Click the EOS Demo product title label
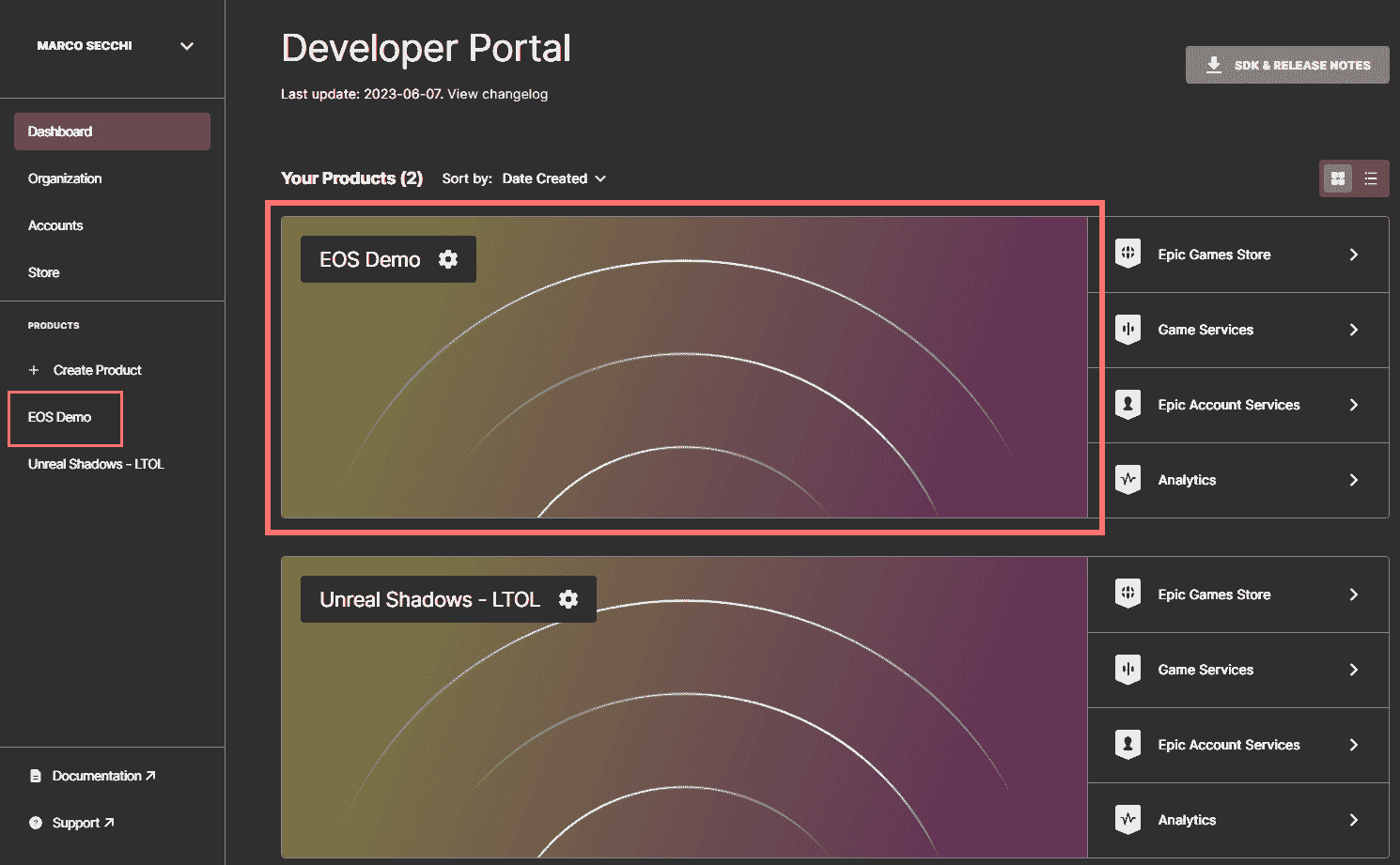Screen dimensions: 1400x865 [x=369, y=259]
